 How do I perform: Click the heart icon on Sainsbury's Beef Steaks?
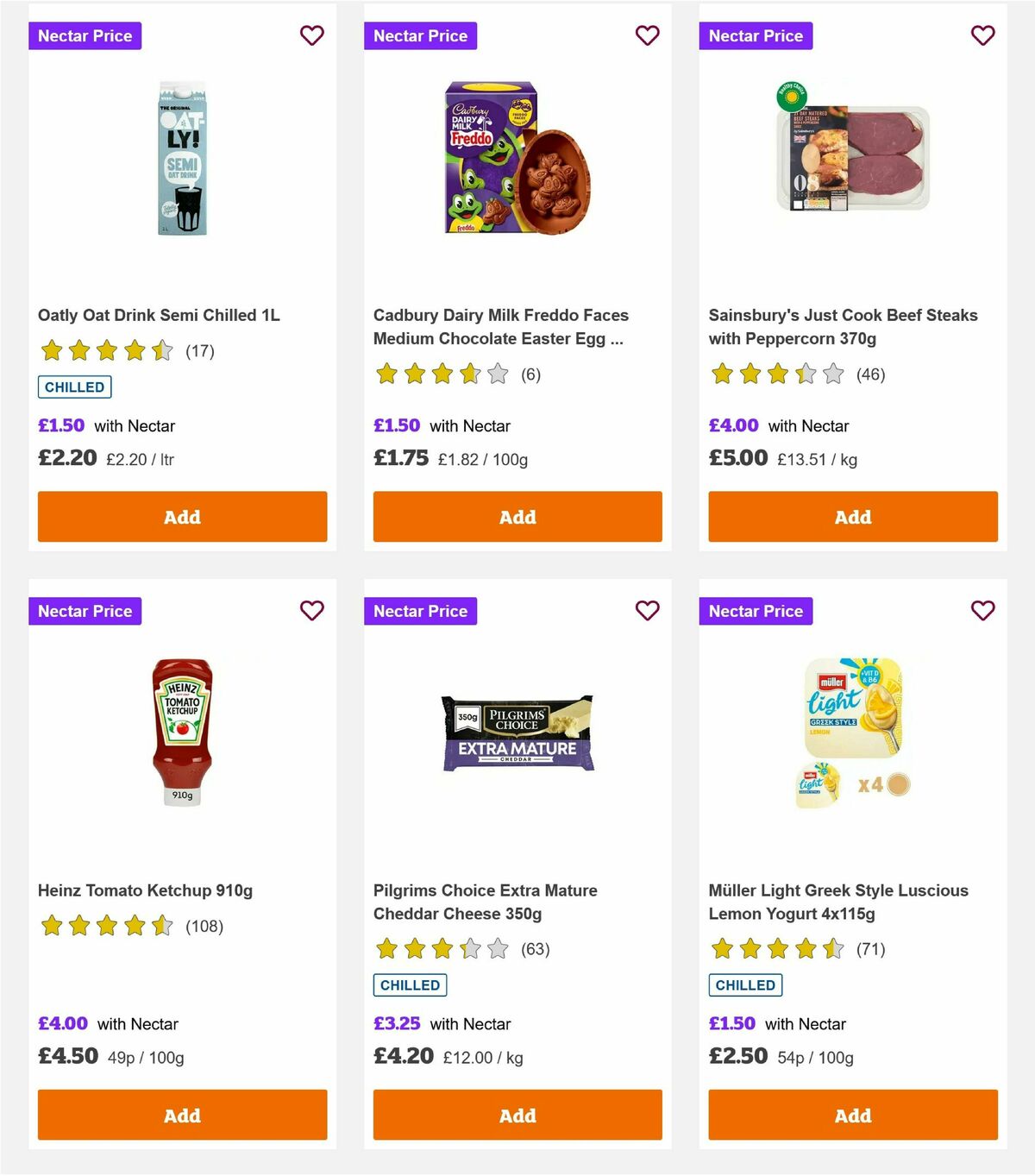[982, 35]
